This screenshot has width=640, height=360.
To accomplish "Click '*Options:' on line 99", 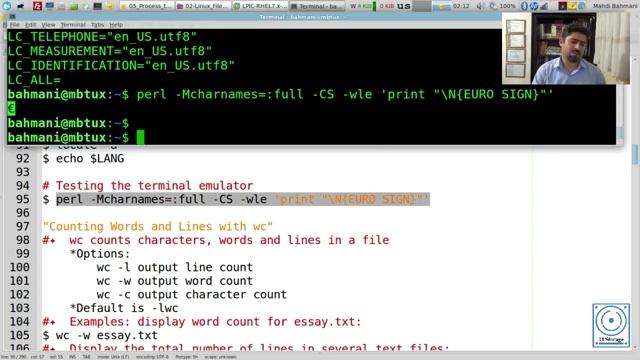I will coord(100,253).
